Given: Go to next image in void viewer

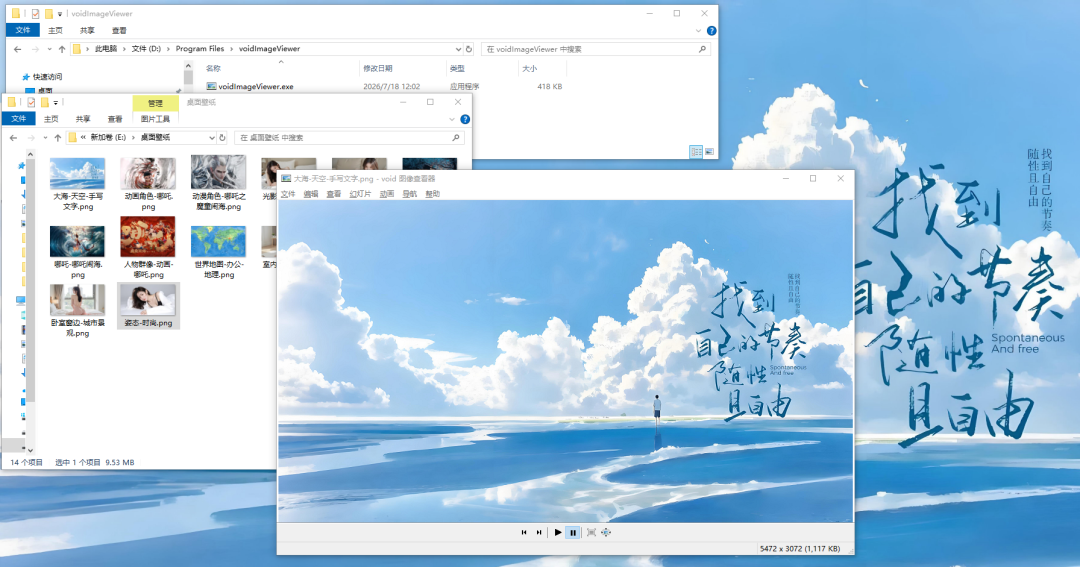Looking at the screenshot, I should 539,533.
